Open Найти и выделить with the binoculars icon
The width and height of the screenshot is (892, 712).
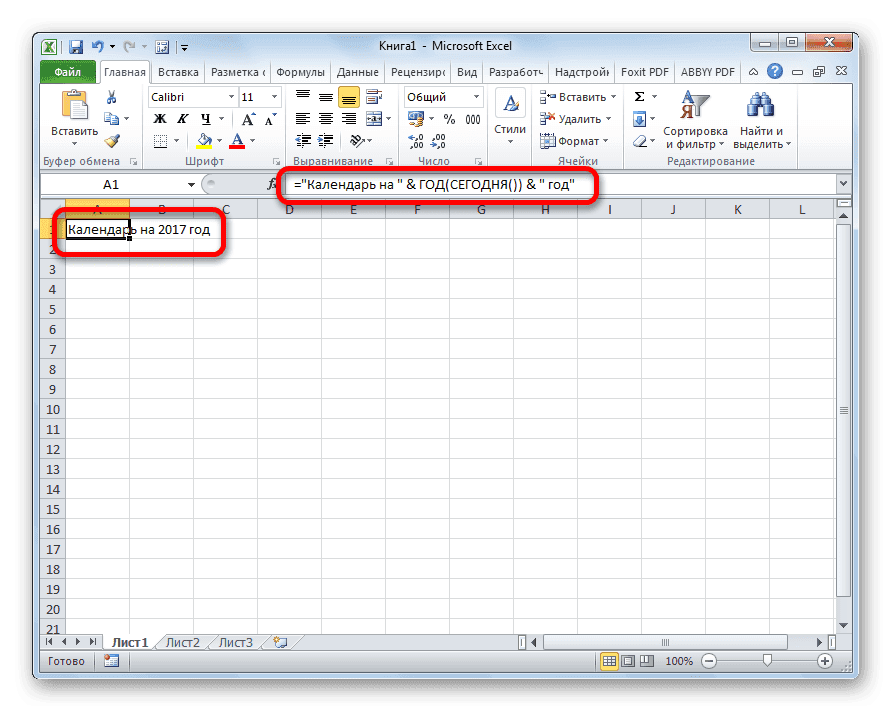click(x=758, y=105)
